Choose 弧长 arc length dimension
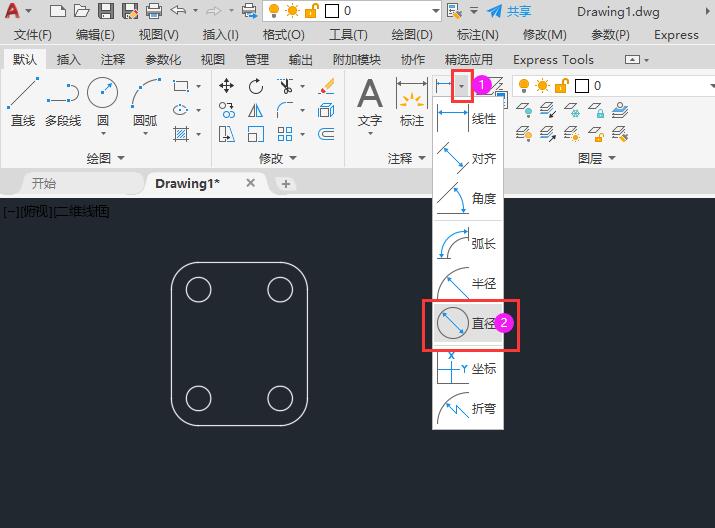Screen dimensions: 715x528 pos(468,243)
